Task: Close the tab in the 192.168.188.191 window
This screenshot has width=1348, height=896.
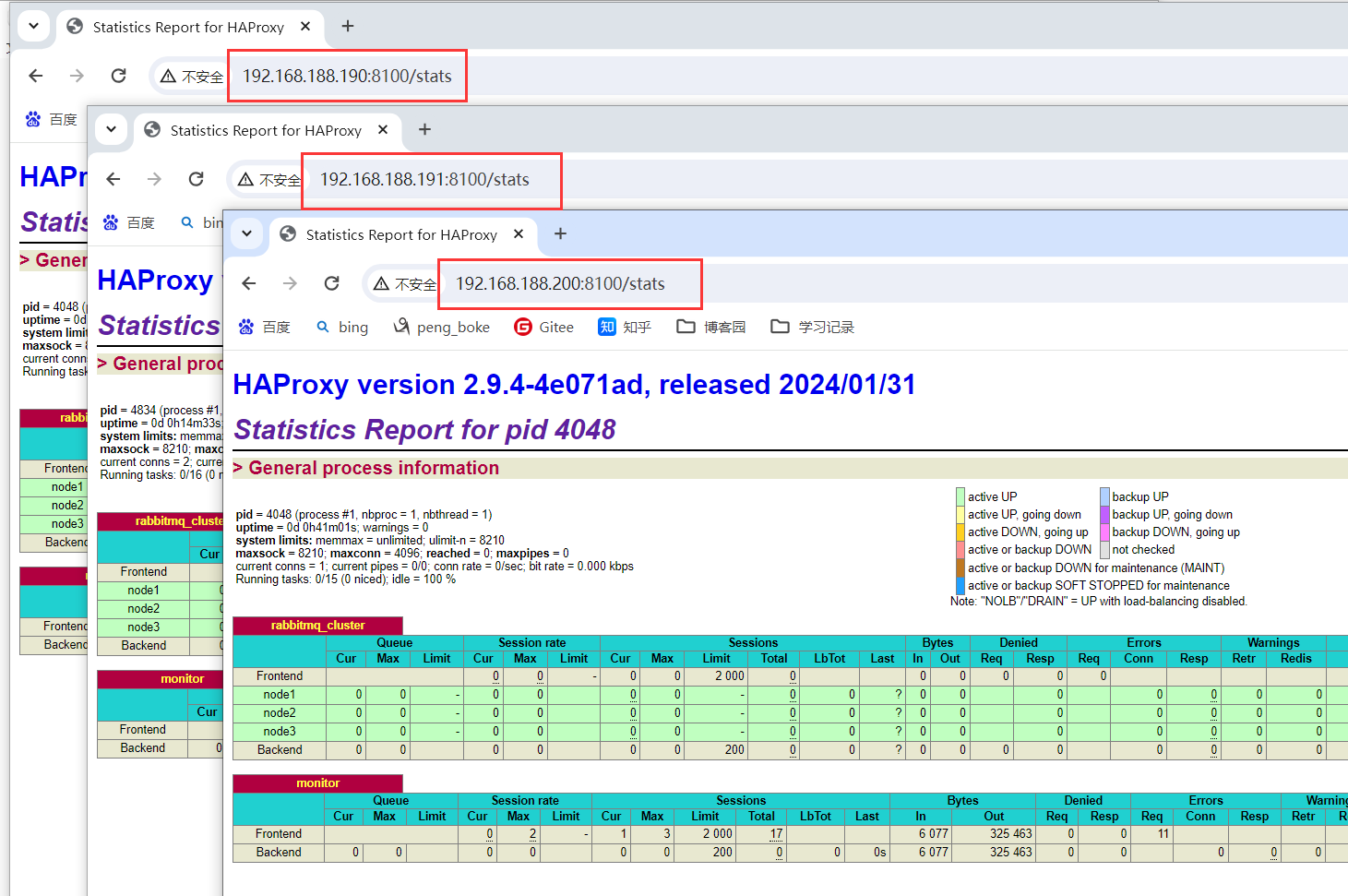Action: coord(383,129)
